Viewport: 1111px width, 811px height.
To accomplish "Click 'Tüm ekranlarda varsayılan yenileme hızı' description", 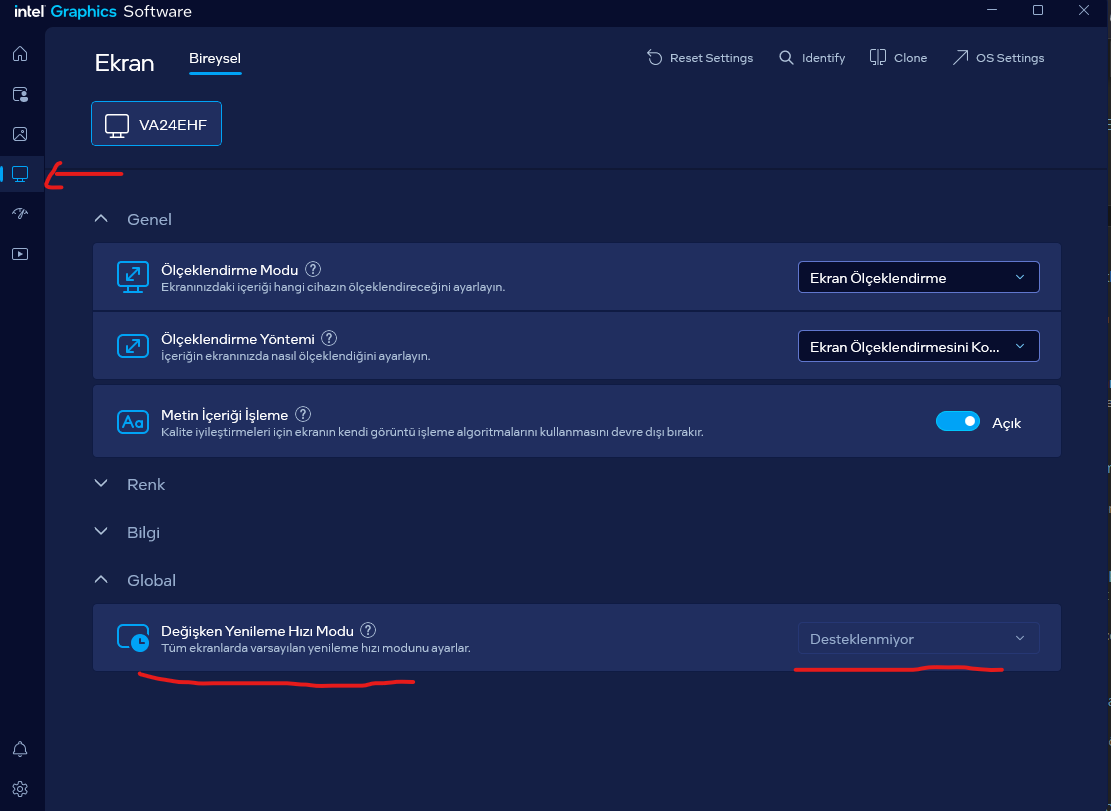I will pyautogui.click(x=315, y=648).
